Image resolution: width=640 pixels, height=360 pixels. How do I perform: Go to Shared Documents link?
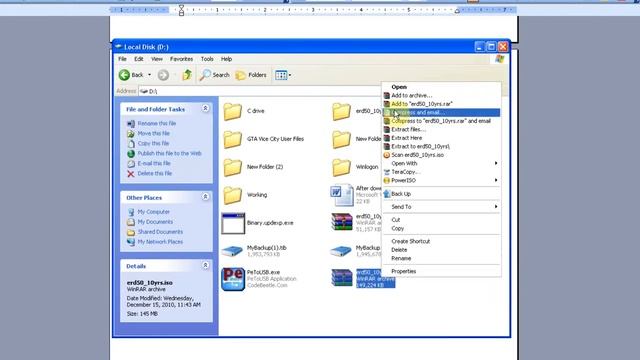[x=160, y=232]
